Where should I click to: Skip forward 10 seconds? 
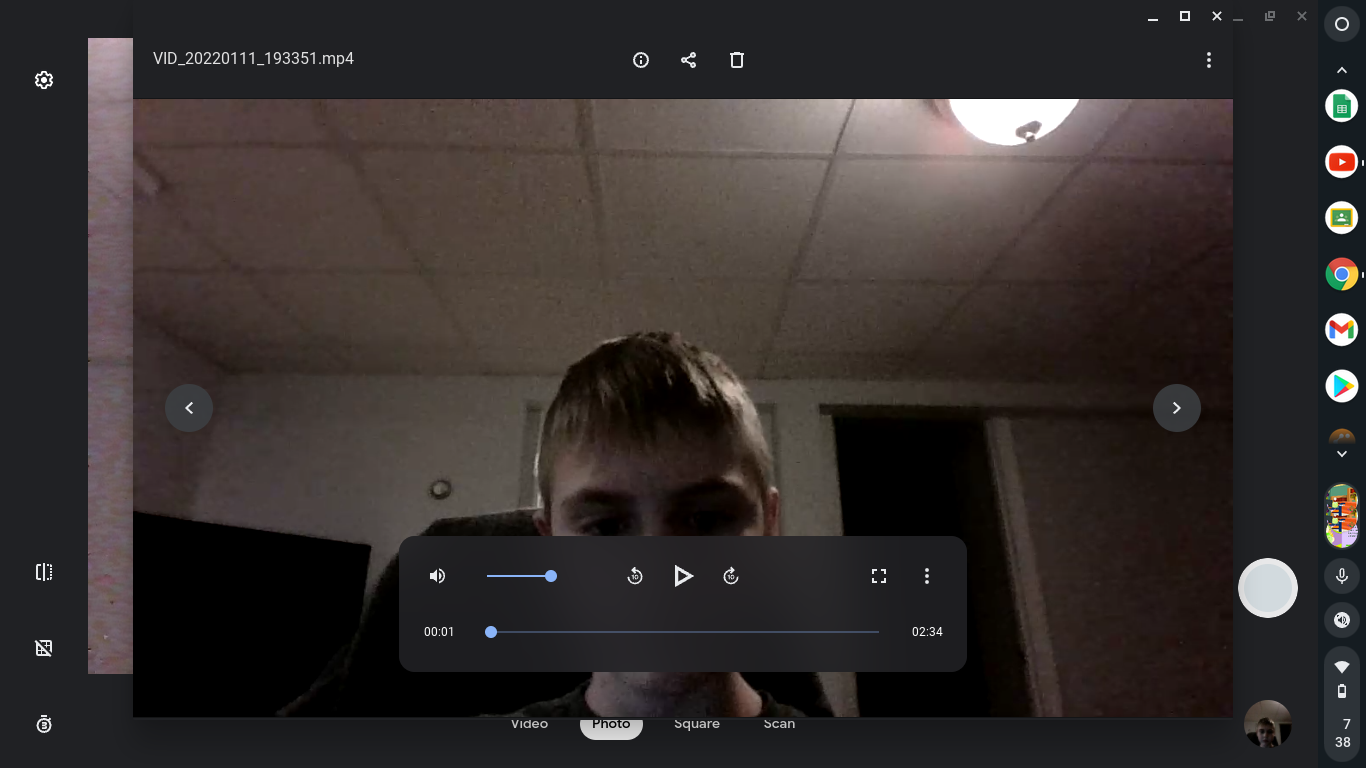(731, 576)
